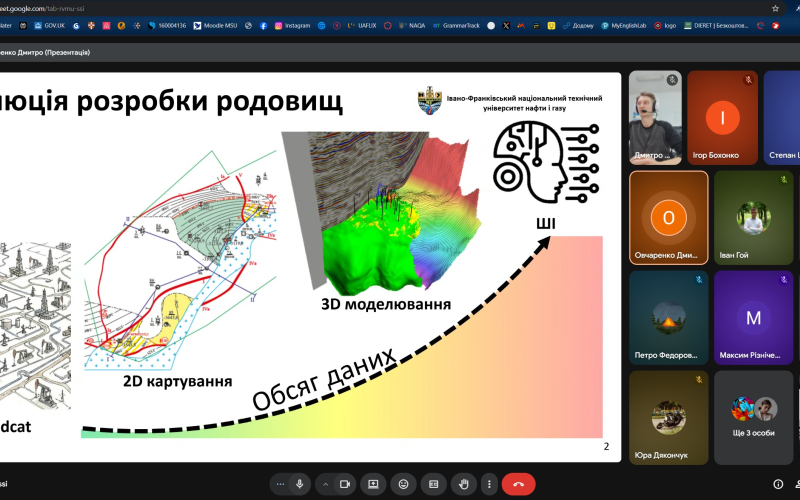This screenshot has height=500, width=800.
Task: Click the Ще 3 особи tile
Action: (753, 418)
